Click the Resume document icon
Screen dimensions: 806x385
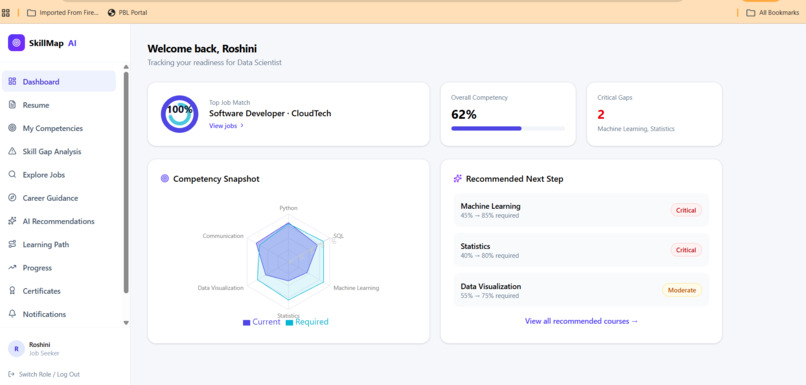(x=12, y=105)
